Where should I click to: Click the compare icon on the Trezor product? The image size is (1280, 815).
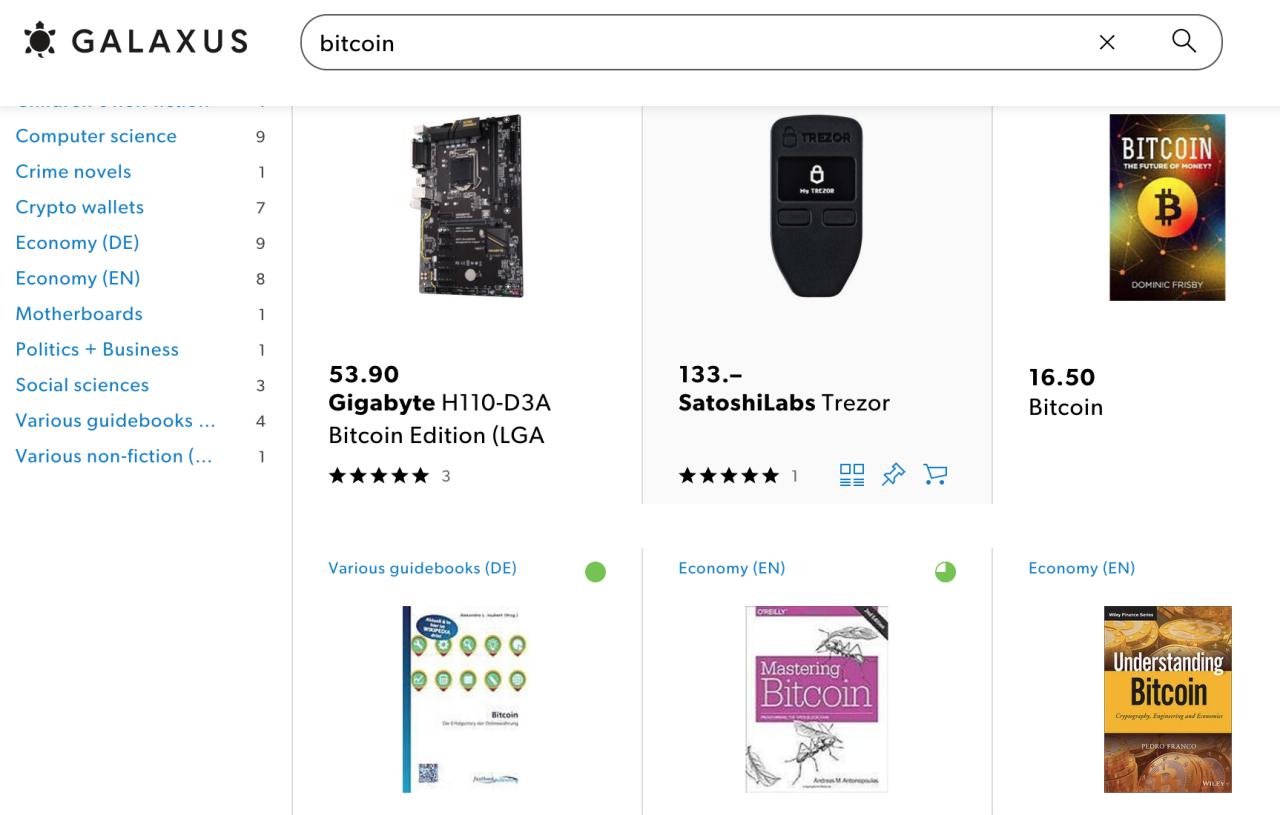point(852,475)
